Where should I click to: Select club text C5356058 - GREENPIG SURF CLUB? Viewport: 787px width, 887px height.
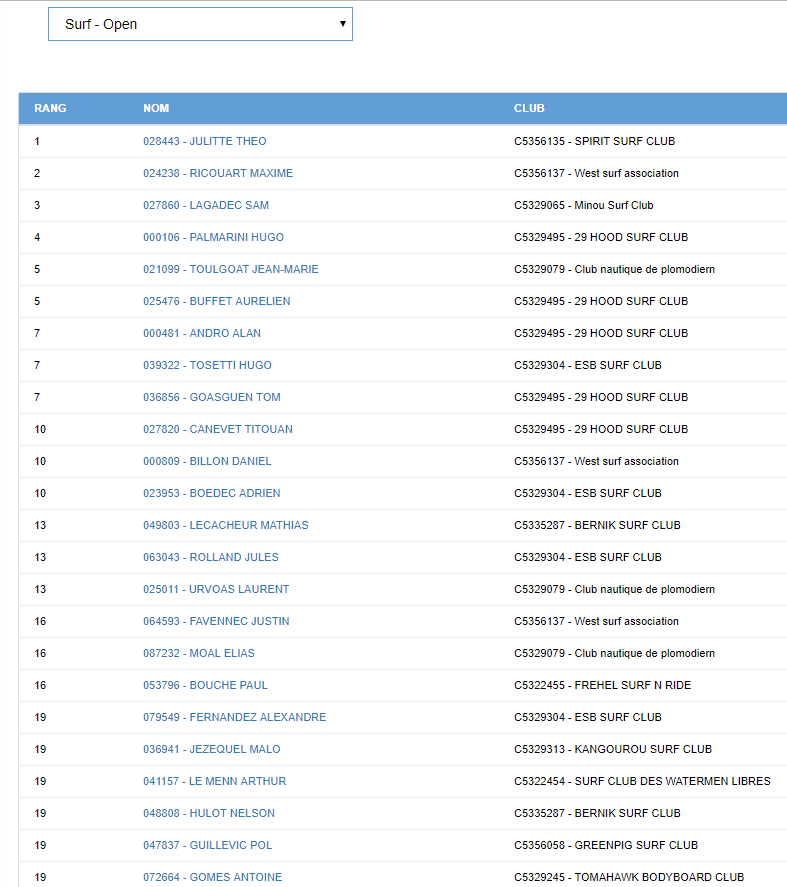tap(606, 845)
